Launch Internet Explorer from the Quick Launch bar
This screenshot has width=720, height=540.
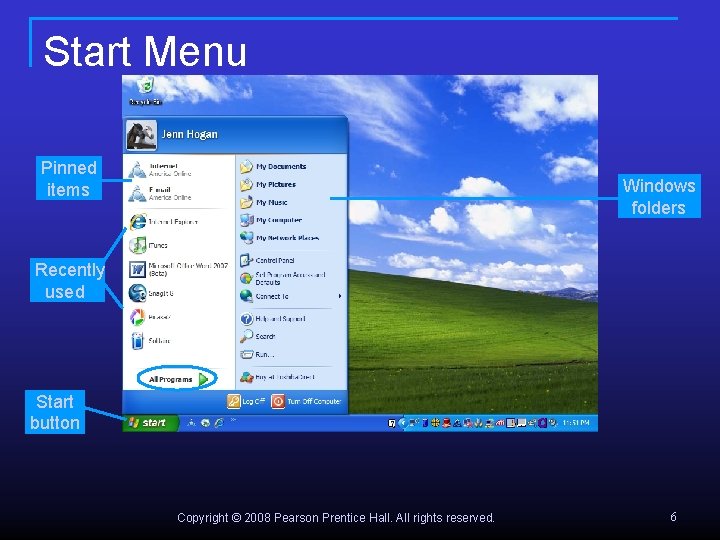(219, 423)
